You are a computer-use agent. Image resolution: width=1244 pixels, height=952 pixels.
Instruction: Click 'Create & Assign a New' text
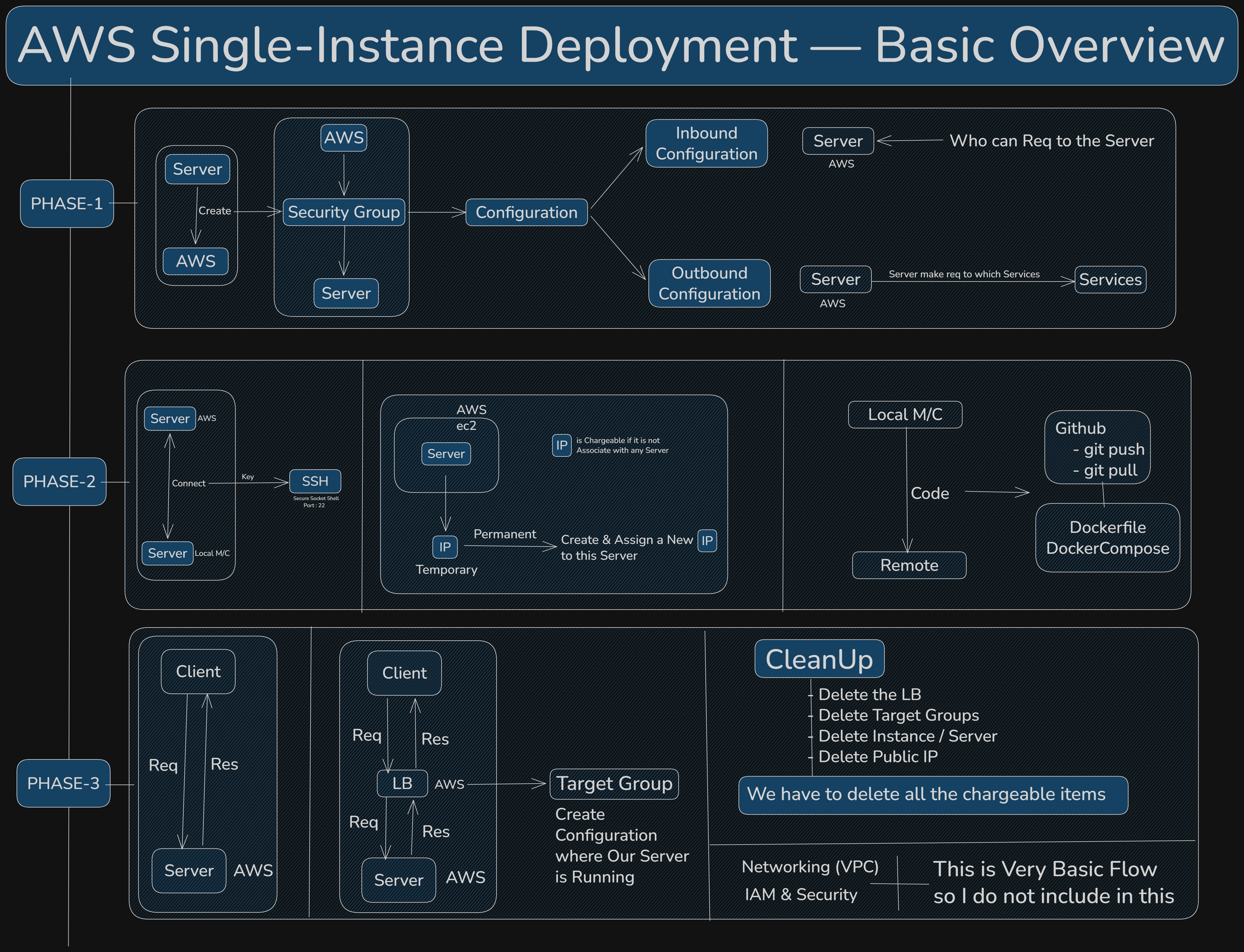pos(627,540)
